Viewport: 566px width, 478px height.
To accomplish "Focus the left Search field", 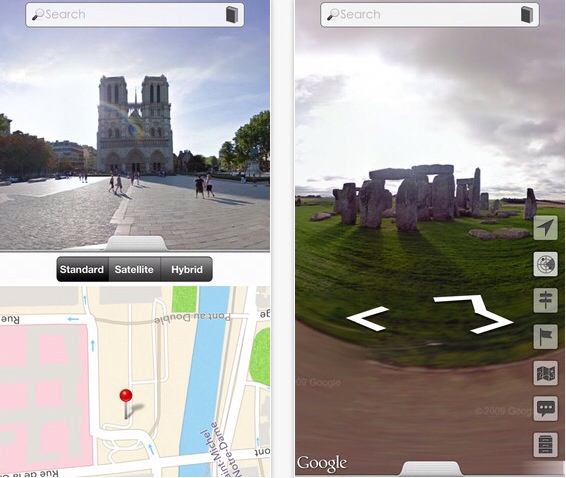I will pos(135,15).
